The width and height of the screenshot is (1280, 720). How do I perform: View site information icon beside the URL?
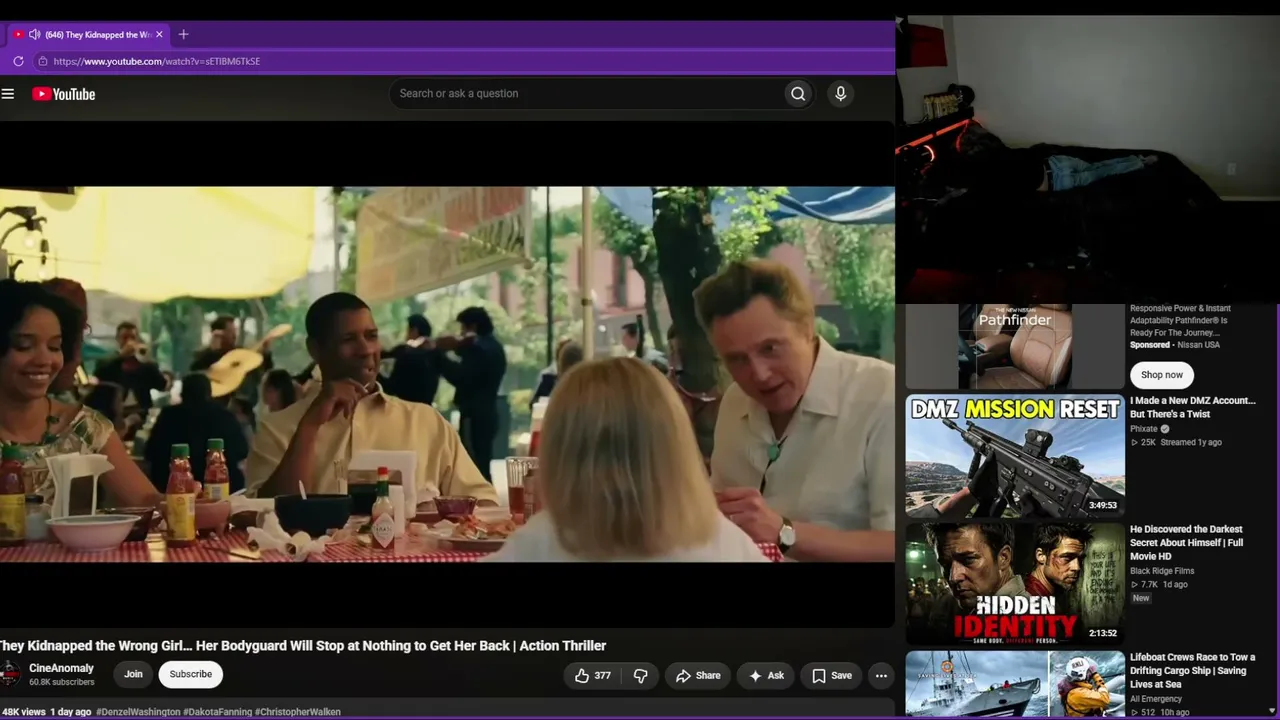(42, 61)
